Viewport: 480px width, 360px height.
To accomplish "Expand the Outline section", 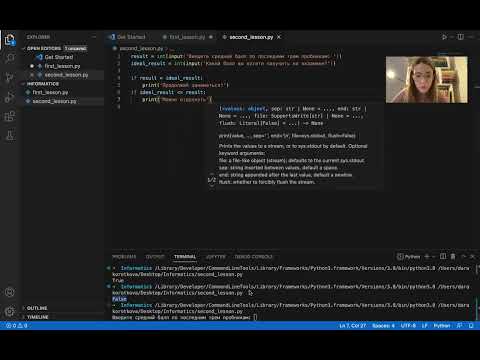I will [37, 308].
